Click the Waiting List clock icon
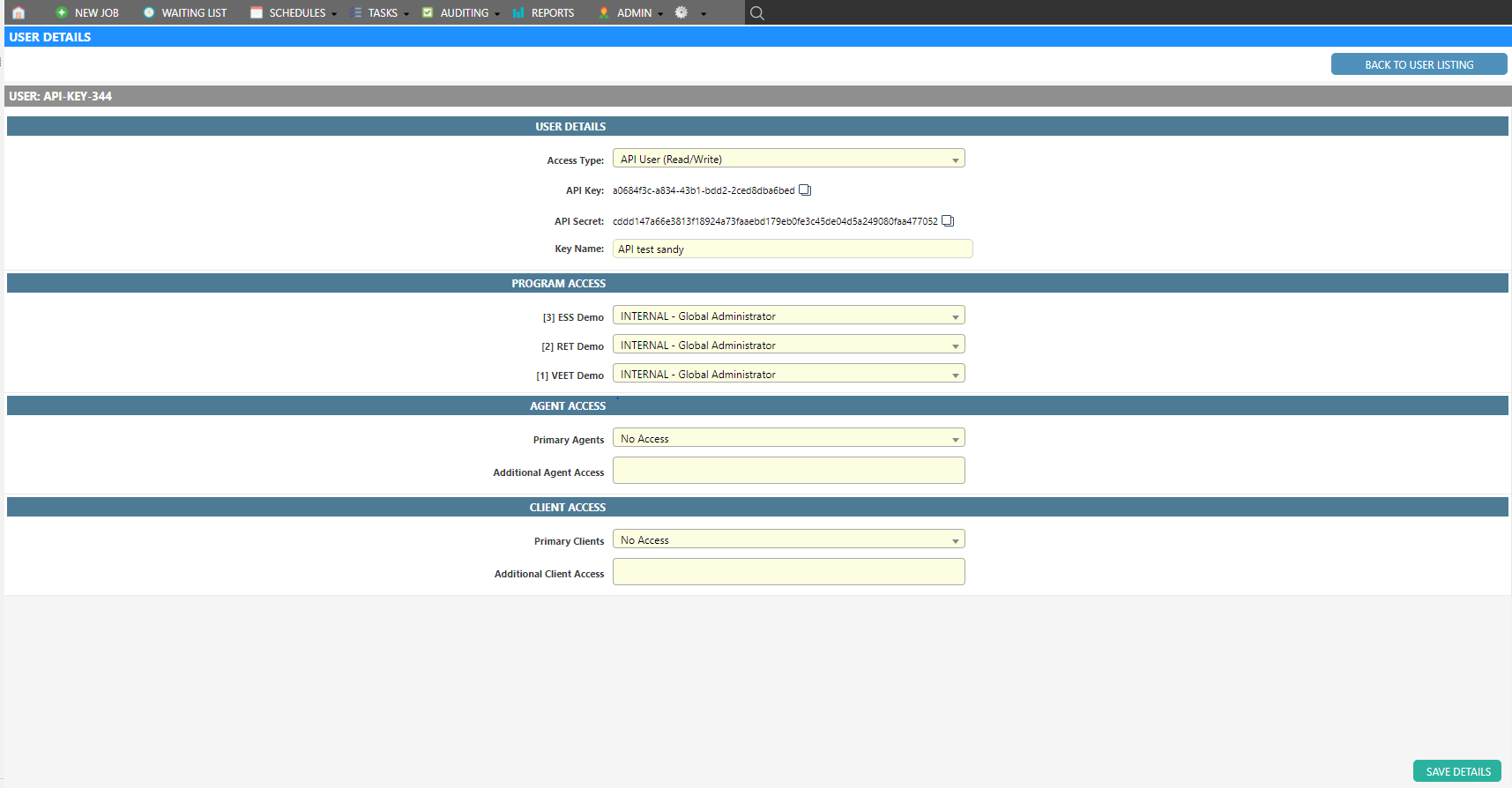This screenshot has width=1512, height=788. (149, 12)
